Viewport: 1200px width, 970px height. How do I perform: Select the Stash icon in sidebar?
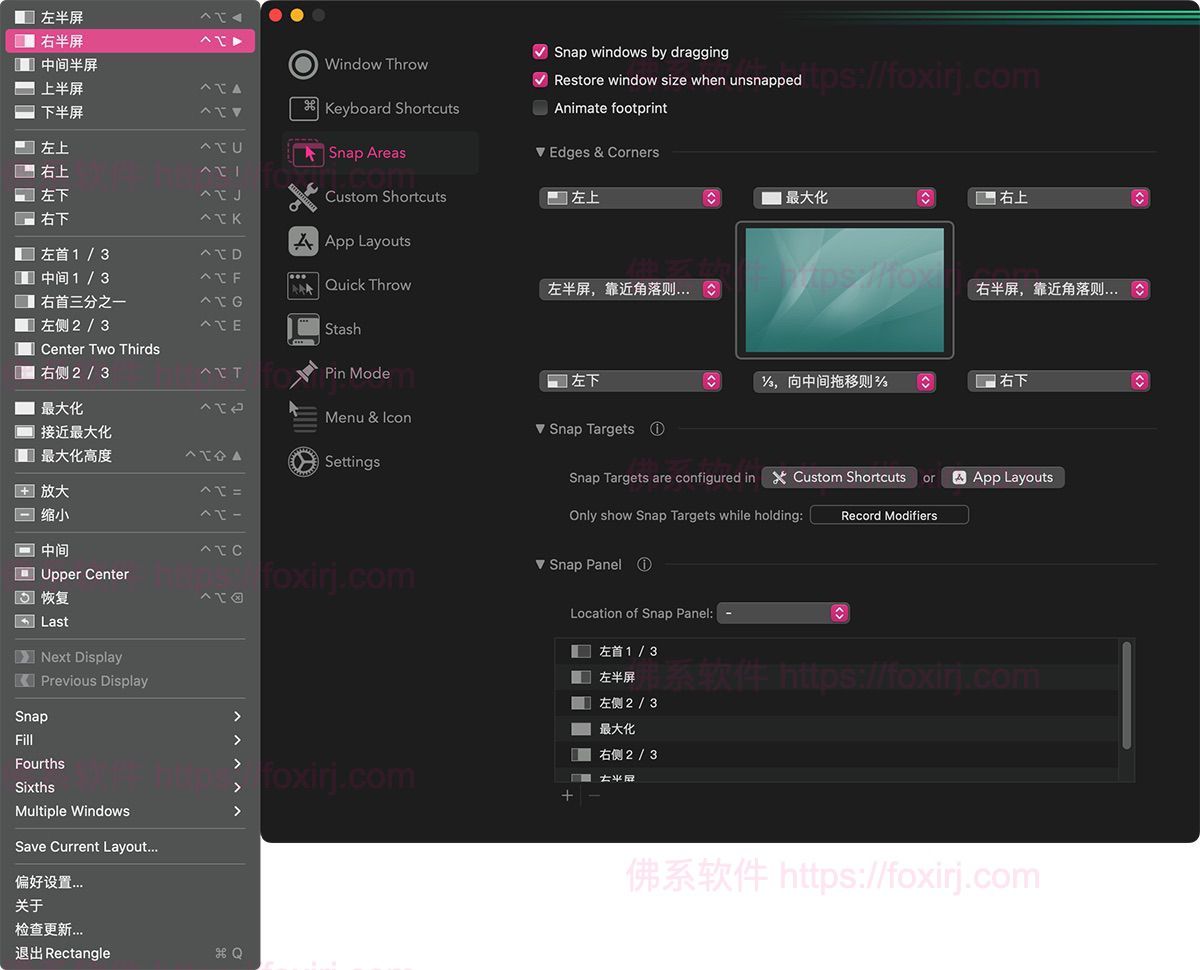(303, 329)
